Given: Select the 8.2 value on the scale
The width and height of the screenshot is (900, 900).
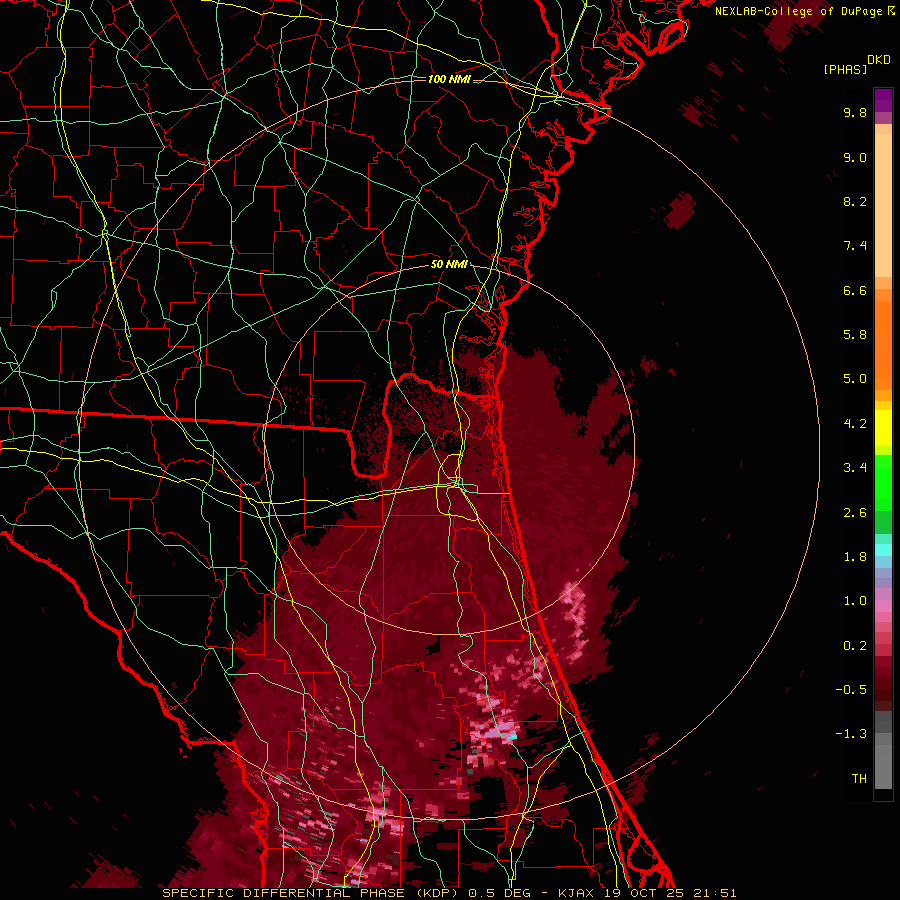Looking at the screenshot, I should click(x=855, y=201).
